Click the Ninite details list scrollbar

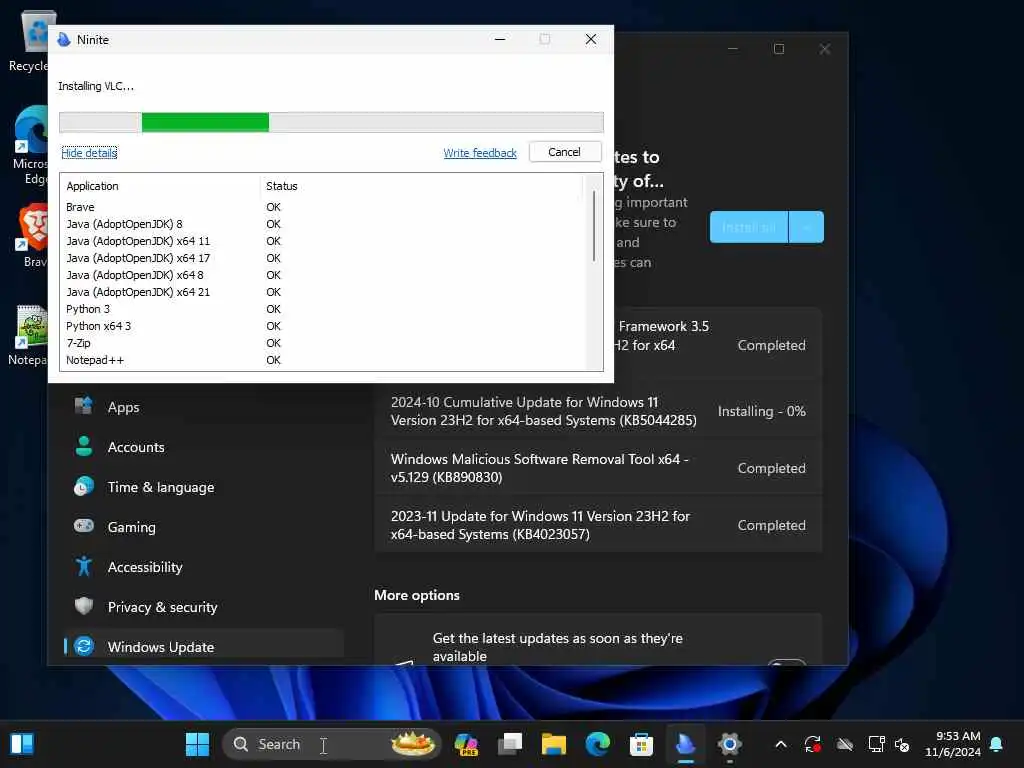coord(594,226)
